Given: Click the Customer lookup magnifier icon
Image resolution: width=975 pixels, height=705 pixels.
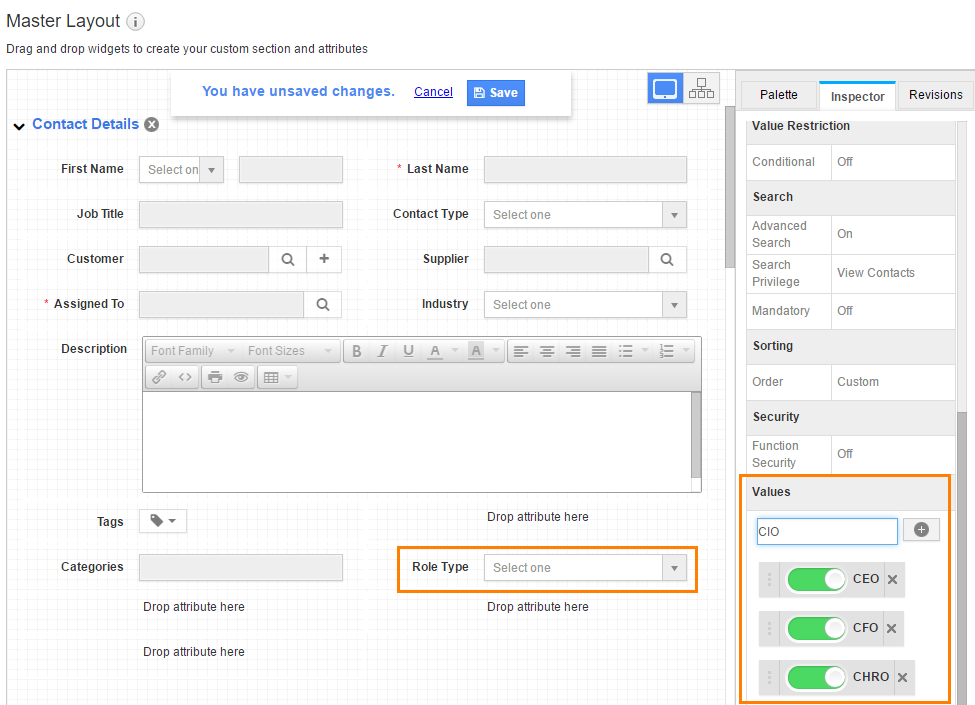Looking at the screenshot, I should 287,258.
